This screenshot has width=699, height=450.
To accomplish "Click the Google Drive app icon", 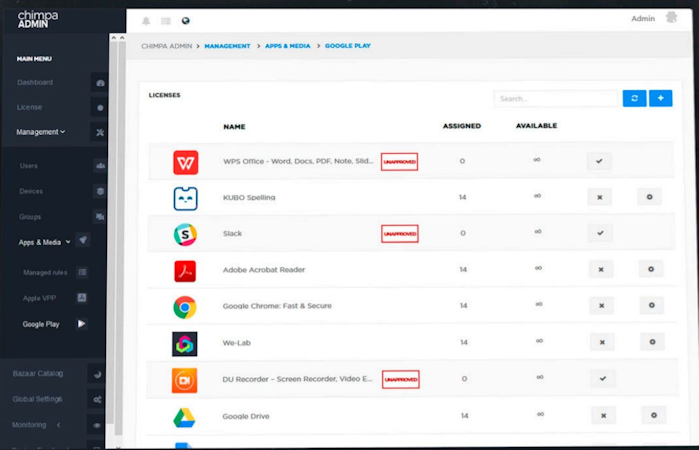I will pyautogui.click(x=184, y=418).
